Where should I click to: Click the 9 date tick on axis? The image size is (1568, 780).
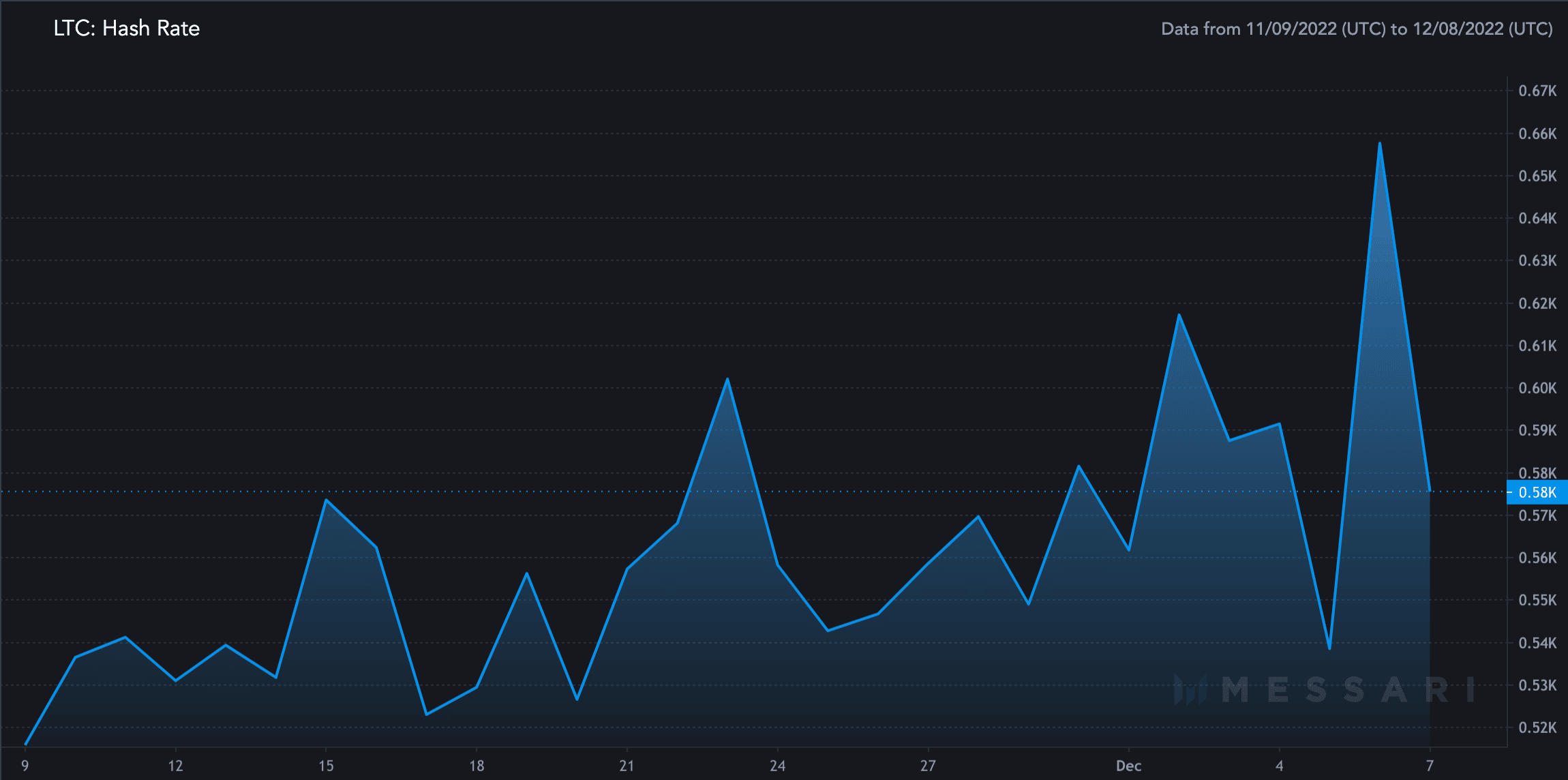[x=25, y=766]
